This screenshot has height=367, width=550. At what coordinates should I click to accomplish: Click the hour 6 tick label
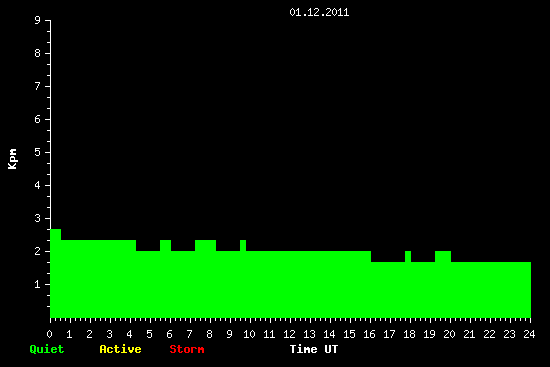tap(170, 334)
